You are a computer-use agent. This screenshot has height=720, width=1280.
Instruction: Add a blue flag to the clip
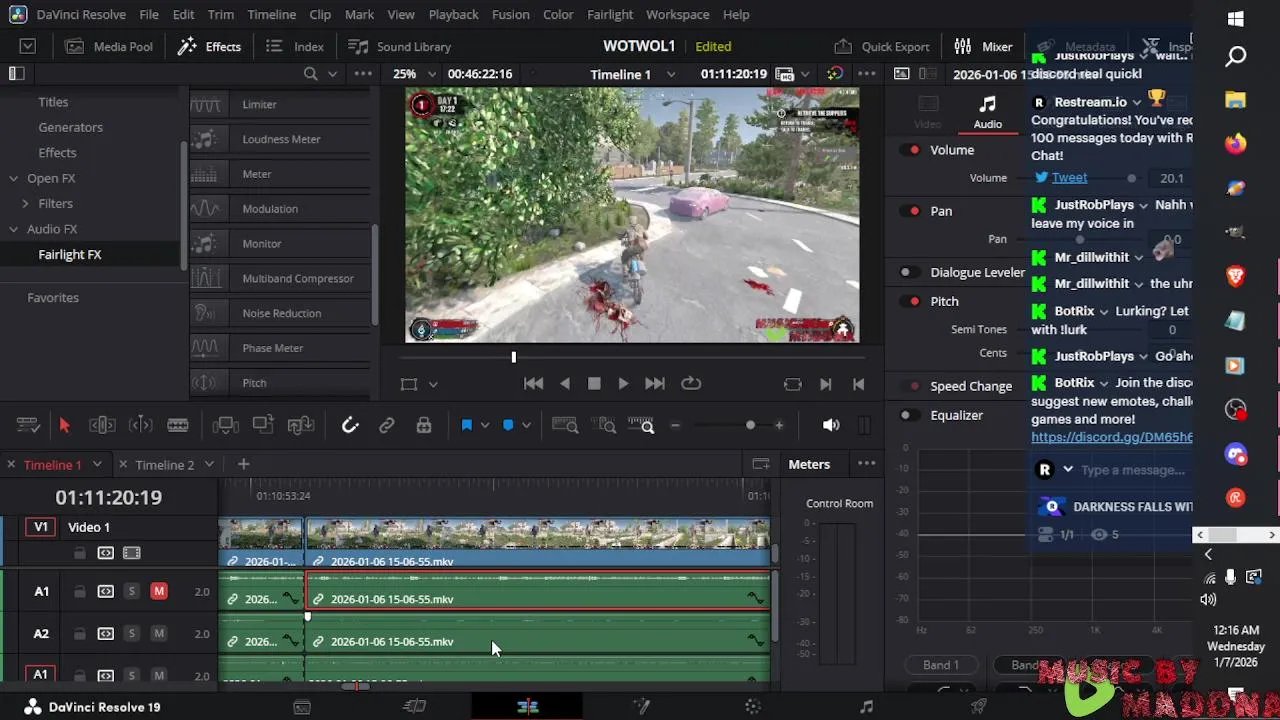[x=466, y=426]
